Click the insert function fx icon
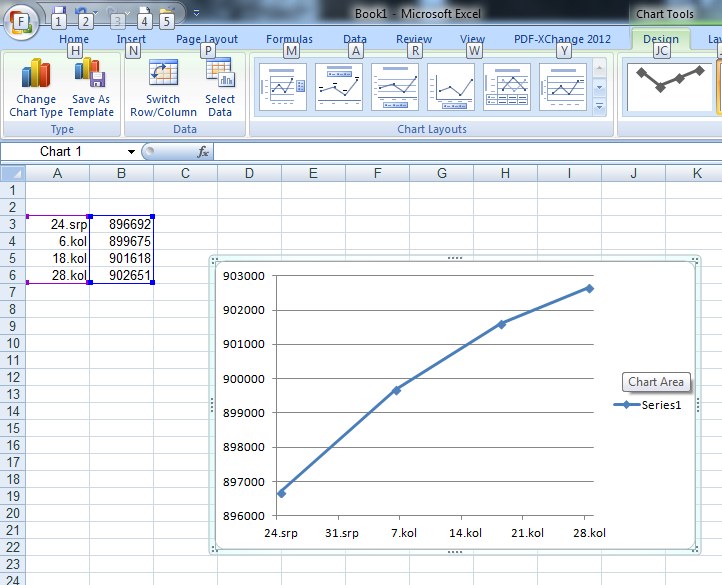Image resolution: width=722 pixels, height=585 pixels. (203, 152)
